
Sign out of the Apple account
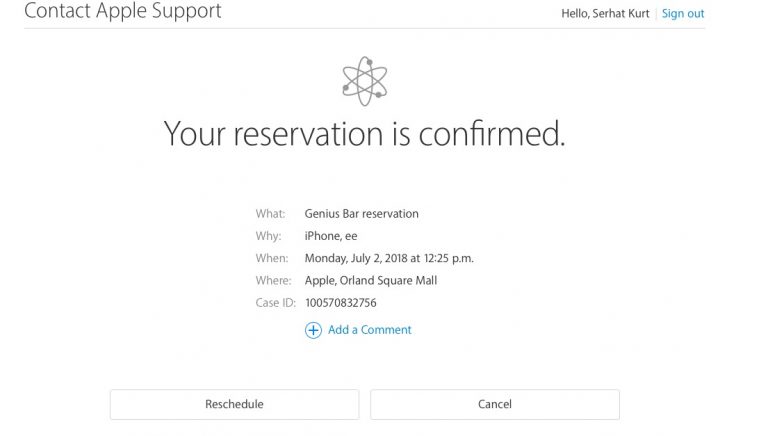pyautogui.click(x=683, y=14)
